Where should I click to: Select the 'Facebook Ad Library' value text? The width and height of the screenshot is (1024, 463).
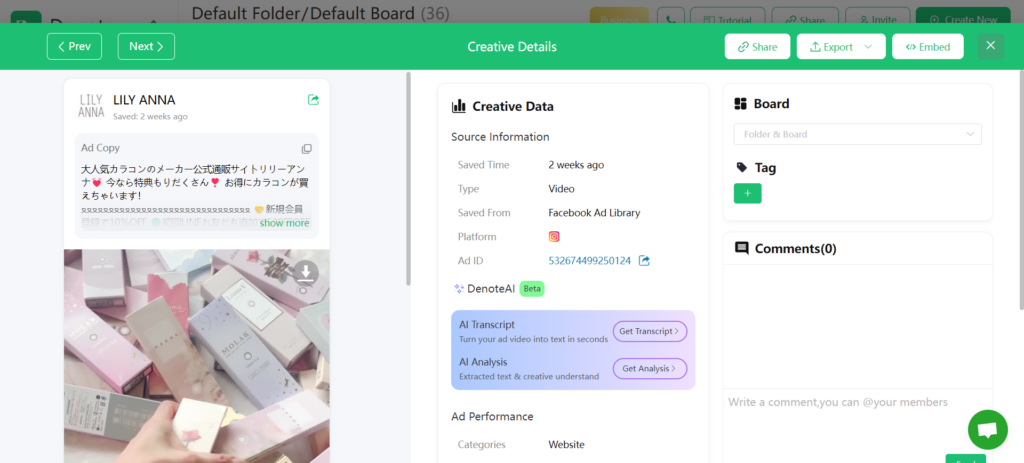point(594,213)
